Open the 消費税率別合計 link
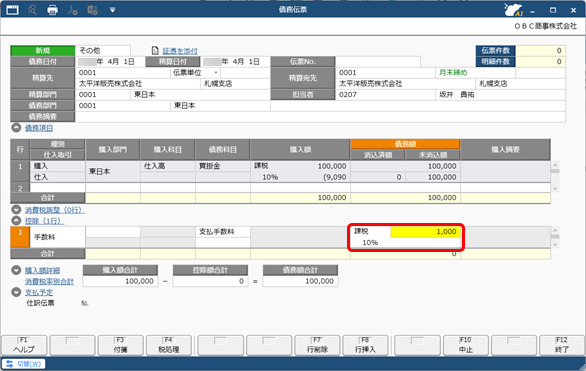The width and height of the screenshot is (586, 371). [49, 281]
